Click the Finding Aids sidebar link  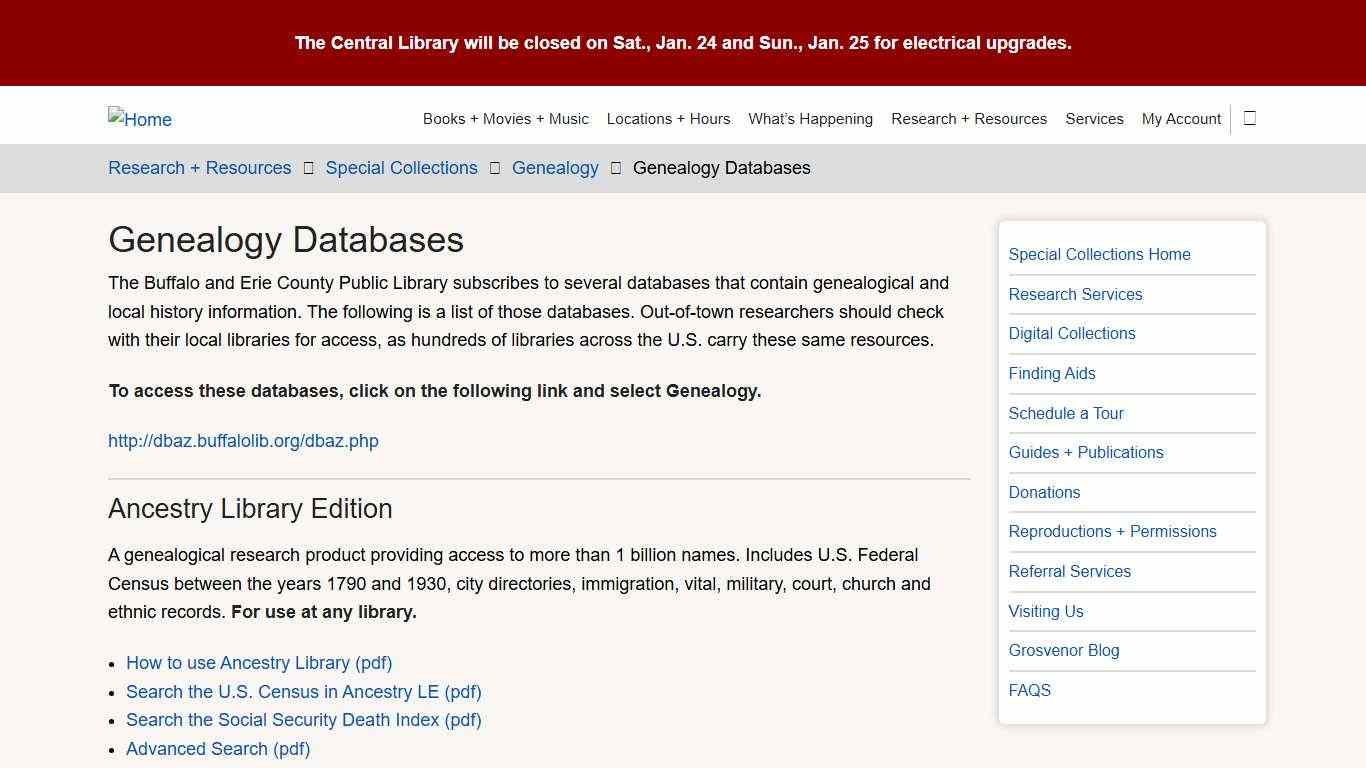tap(1052, 373)
